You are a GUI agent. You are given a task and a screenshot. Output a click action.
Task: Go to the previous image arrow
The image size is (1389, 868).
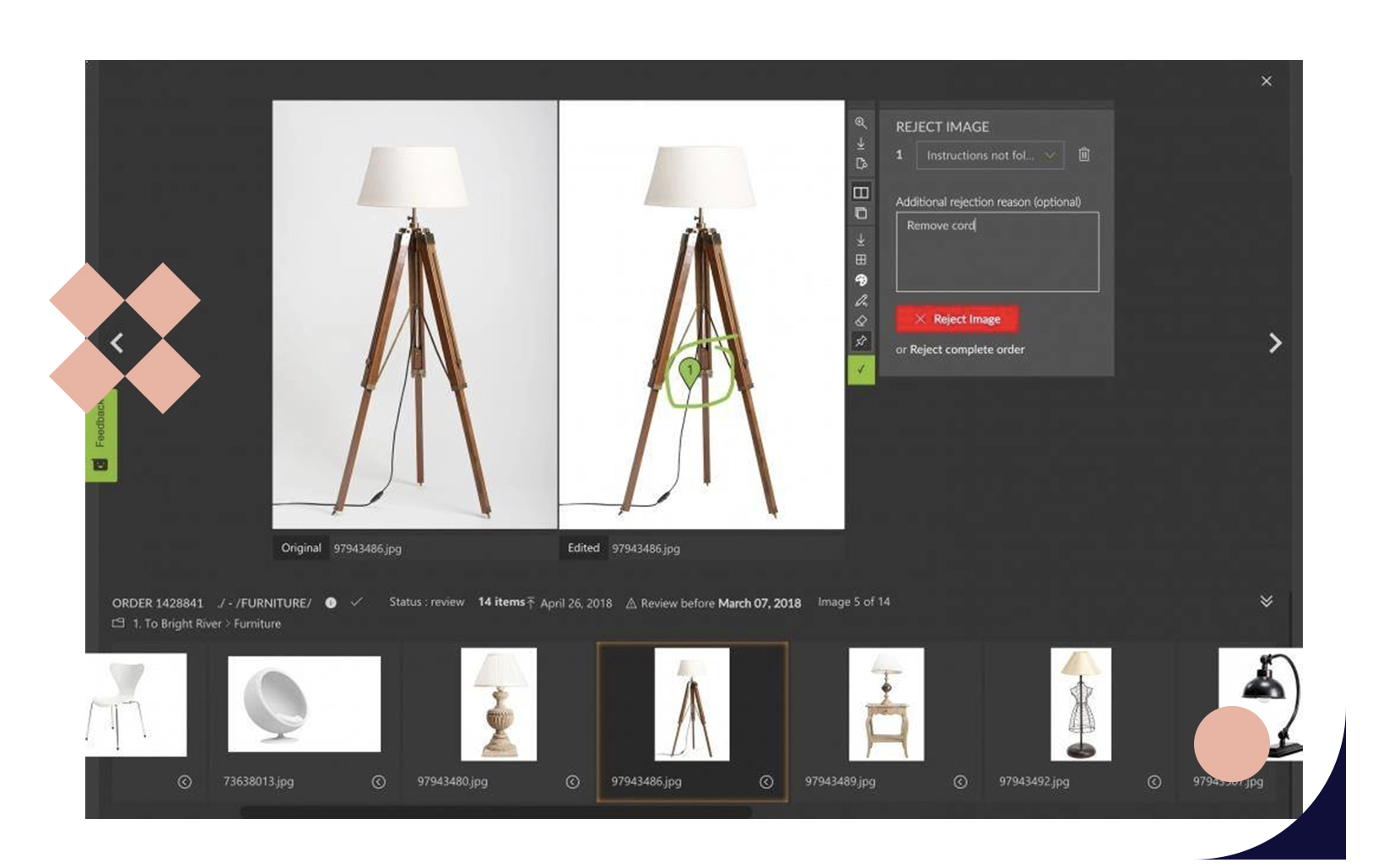[117, 342]
